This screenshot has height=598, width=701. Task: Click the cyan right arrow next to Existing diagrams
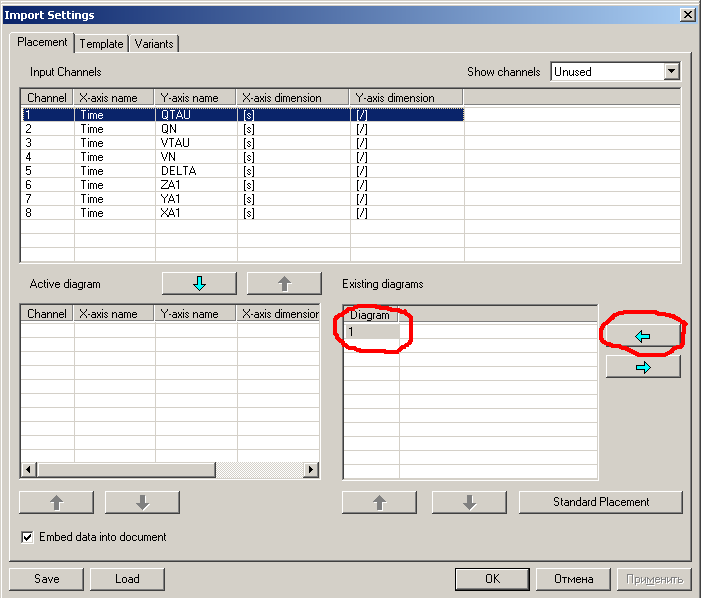coord(643,367)
